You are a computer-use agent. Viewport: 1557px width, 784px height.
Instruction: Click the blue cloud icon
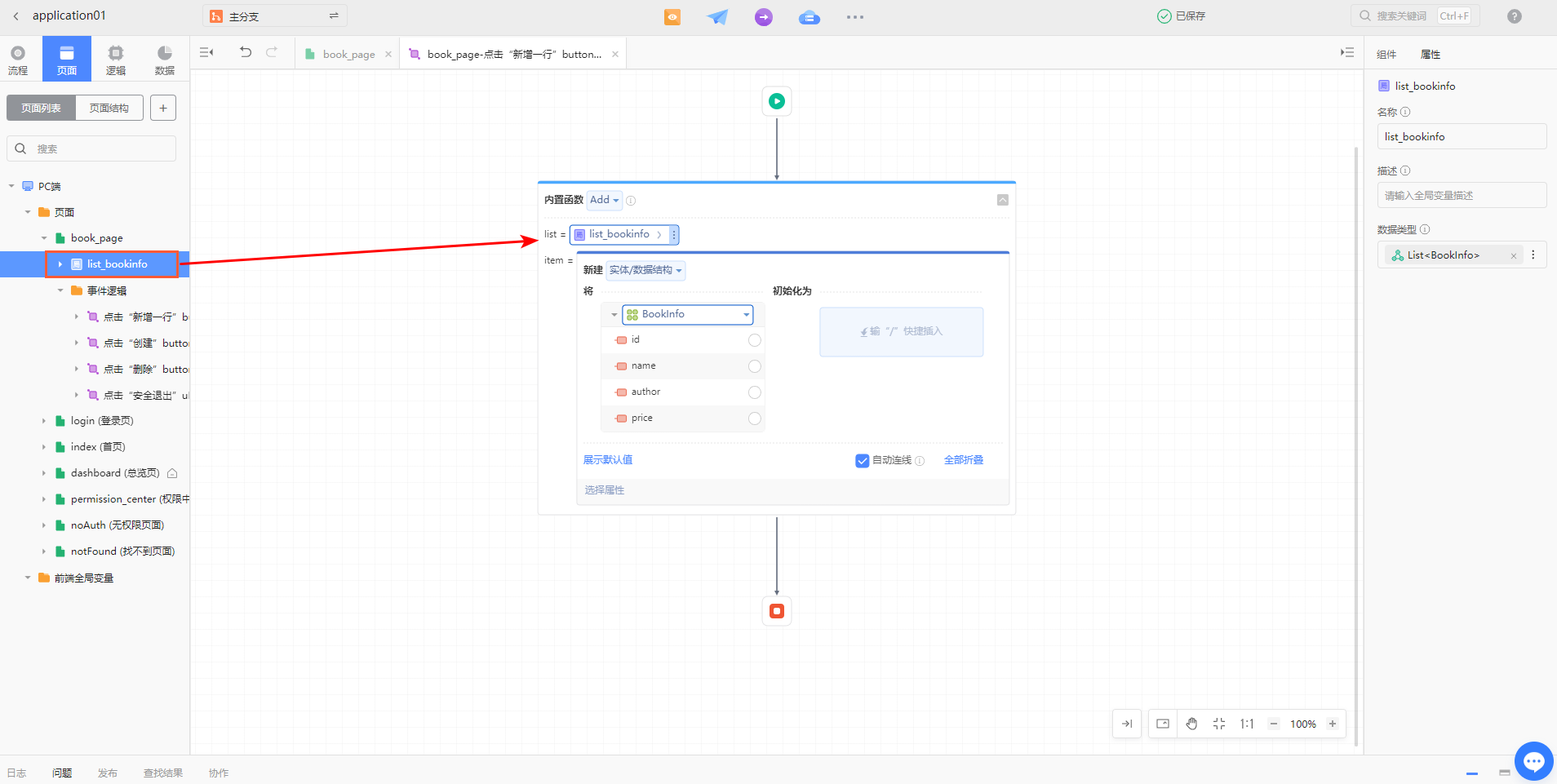tap(810, 17)
